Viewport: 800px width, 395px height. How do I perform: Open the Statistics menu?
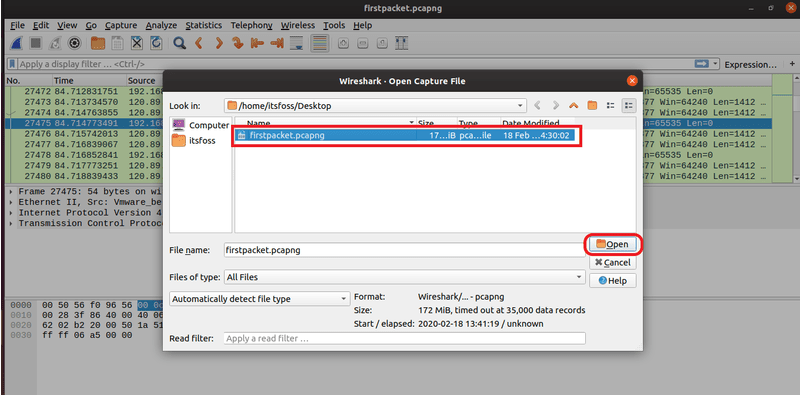pos(204,25)
